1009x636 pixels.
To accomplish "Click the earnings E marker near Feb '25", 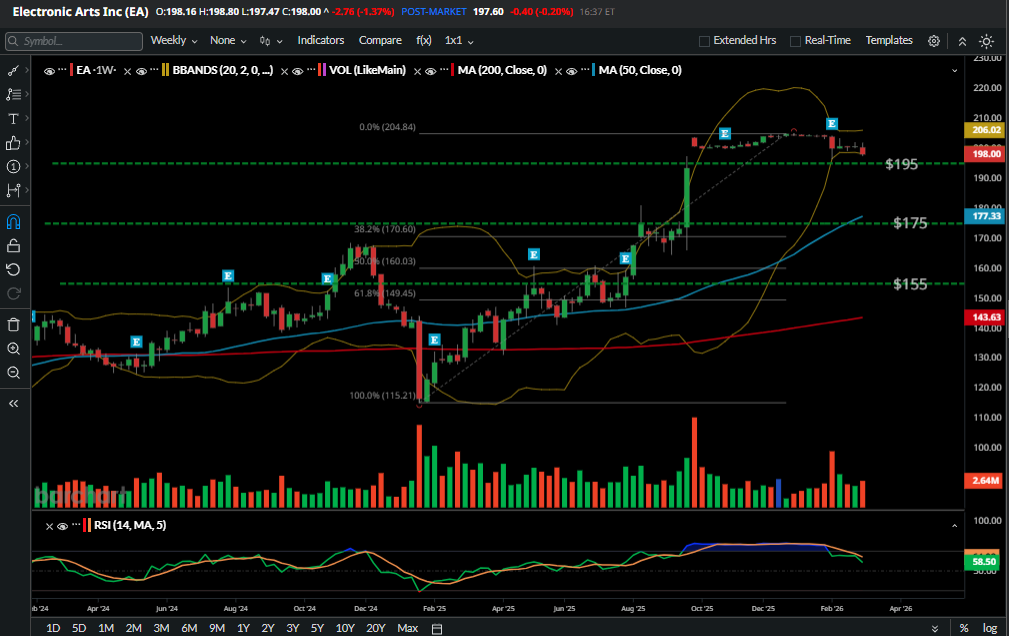I will pos(434,340).
